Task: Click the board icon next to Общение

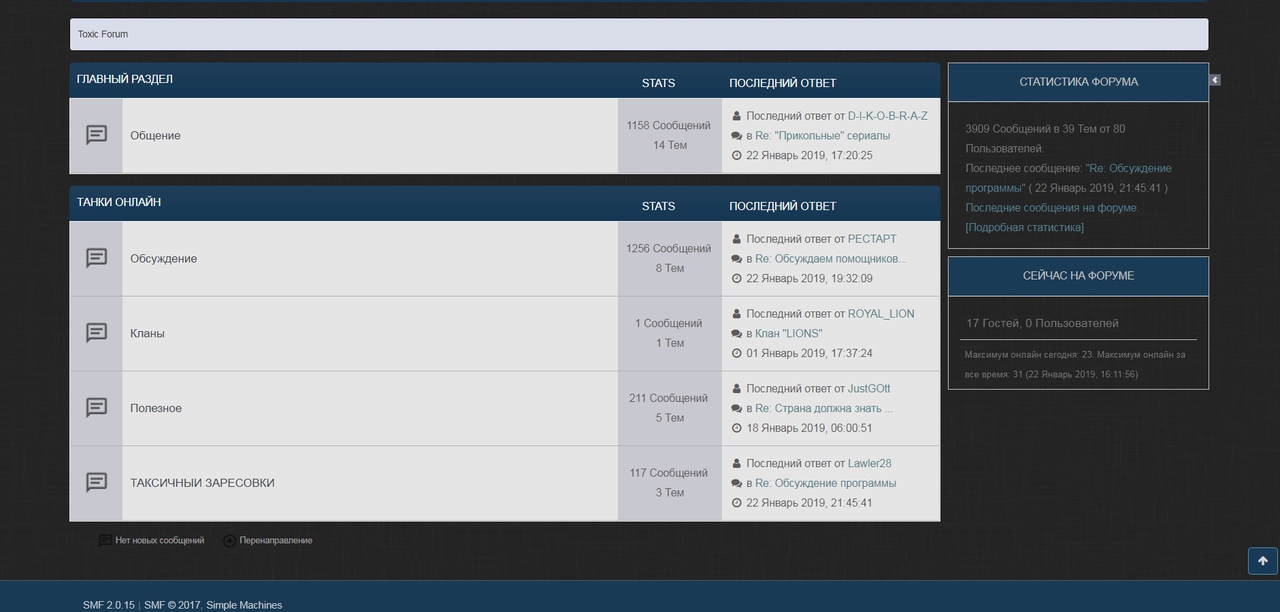Action: (96, 135)
